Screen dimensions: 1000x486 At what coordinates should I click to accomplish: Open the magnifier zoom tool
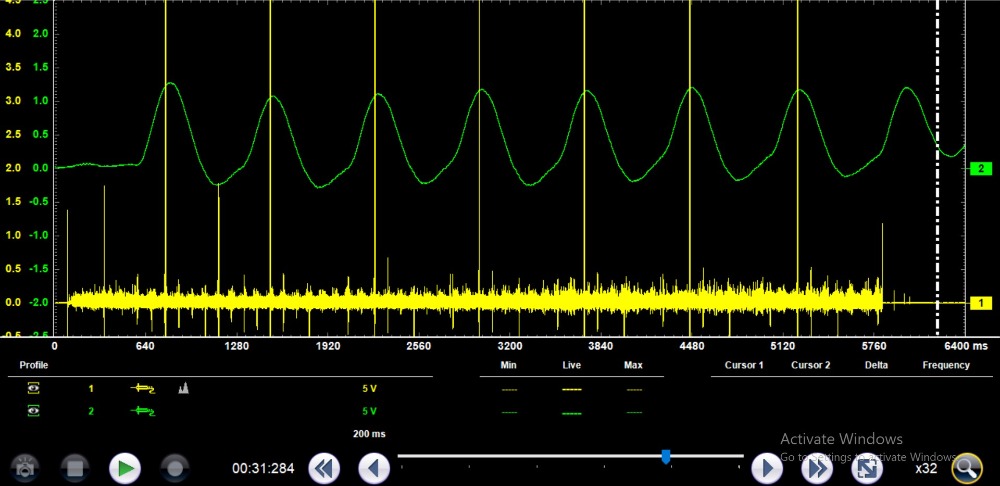tap(966, 467)
